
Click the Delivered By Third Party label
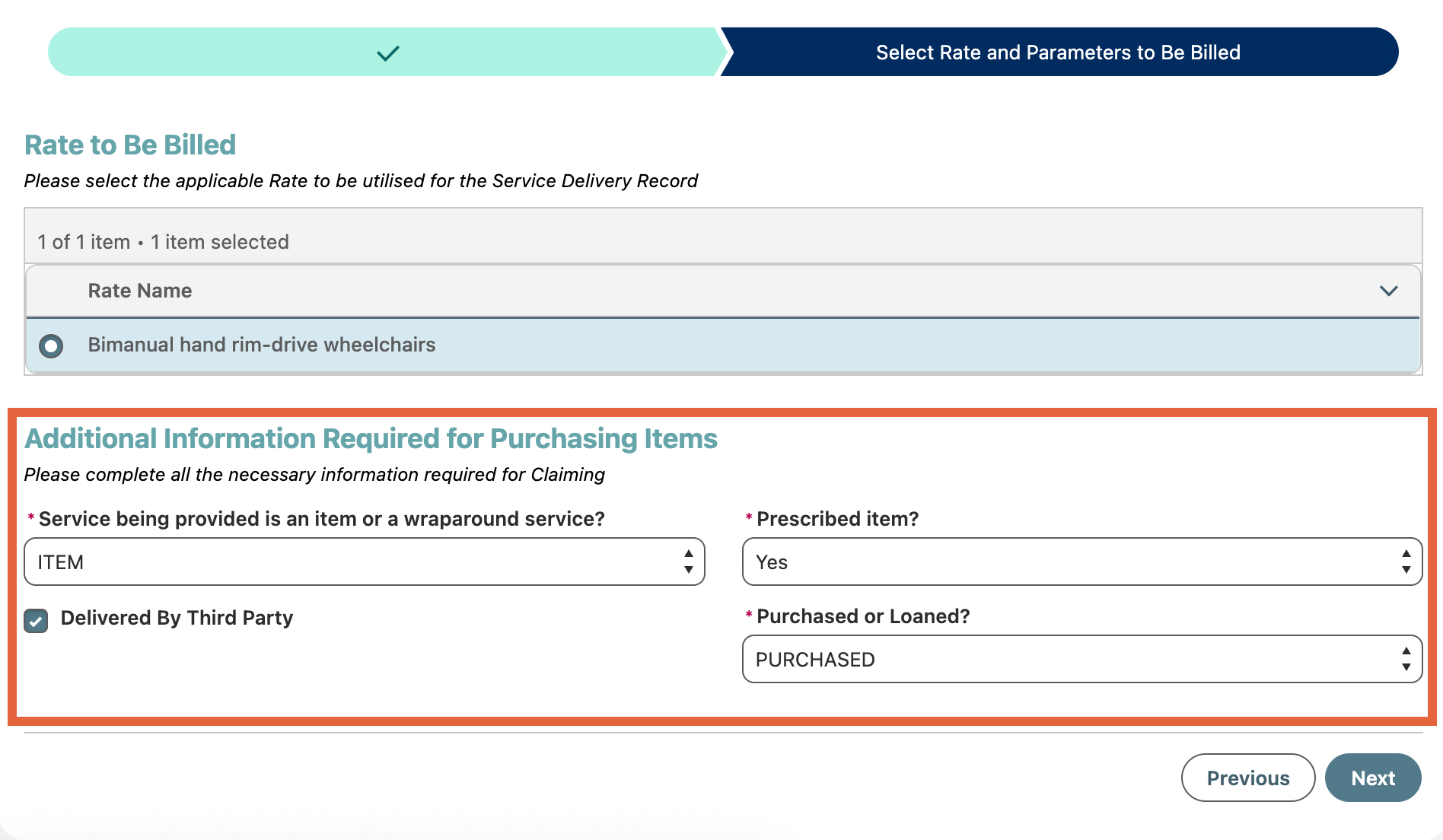click(177, 618)
